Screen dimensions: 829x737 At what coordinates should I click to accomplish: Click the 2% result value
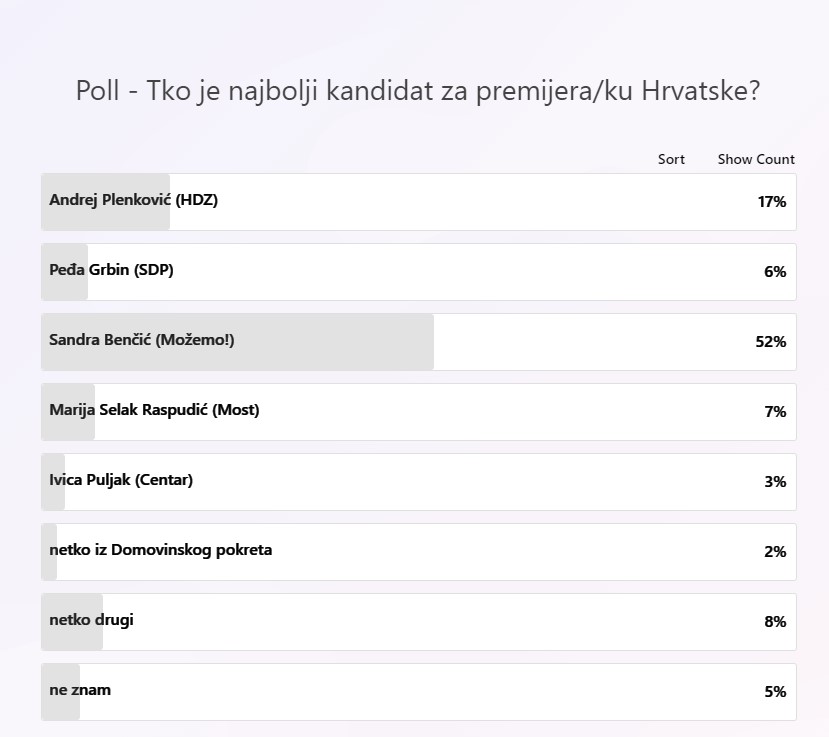click(775, 552)
